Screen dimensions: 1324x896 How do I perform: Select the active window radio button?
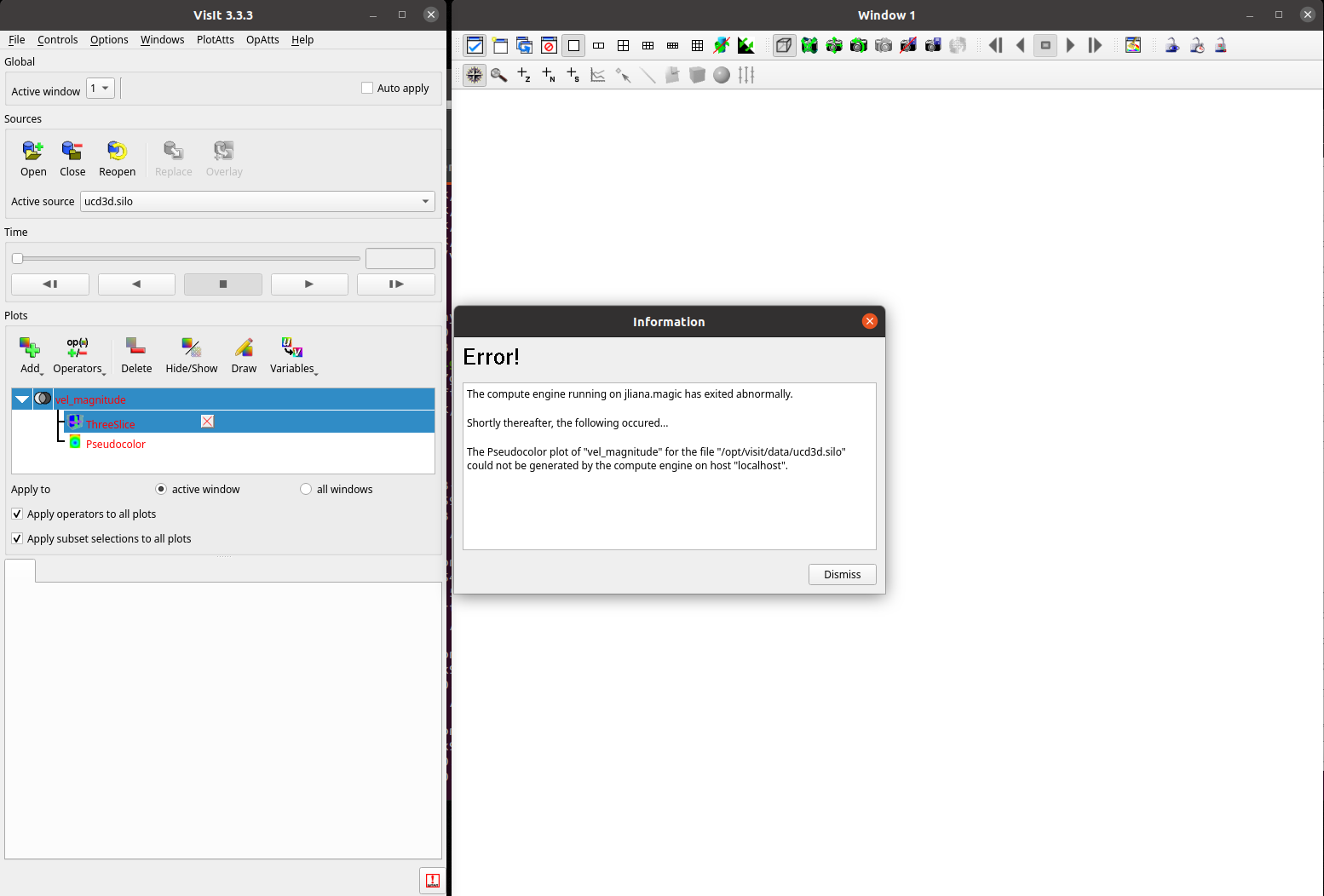161,489
